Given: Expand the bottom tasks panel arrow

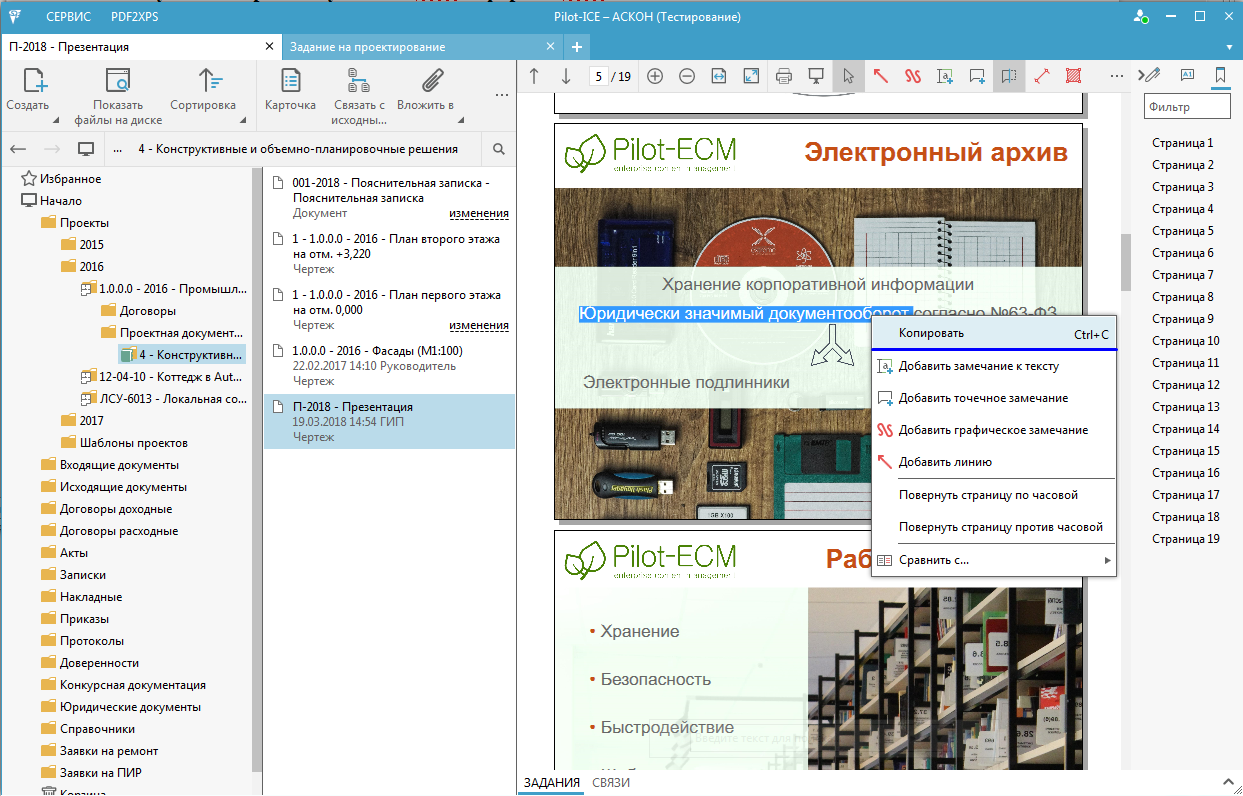Looking at the screenshot, I should (x=1227, y=780).
